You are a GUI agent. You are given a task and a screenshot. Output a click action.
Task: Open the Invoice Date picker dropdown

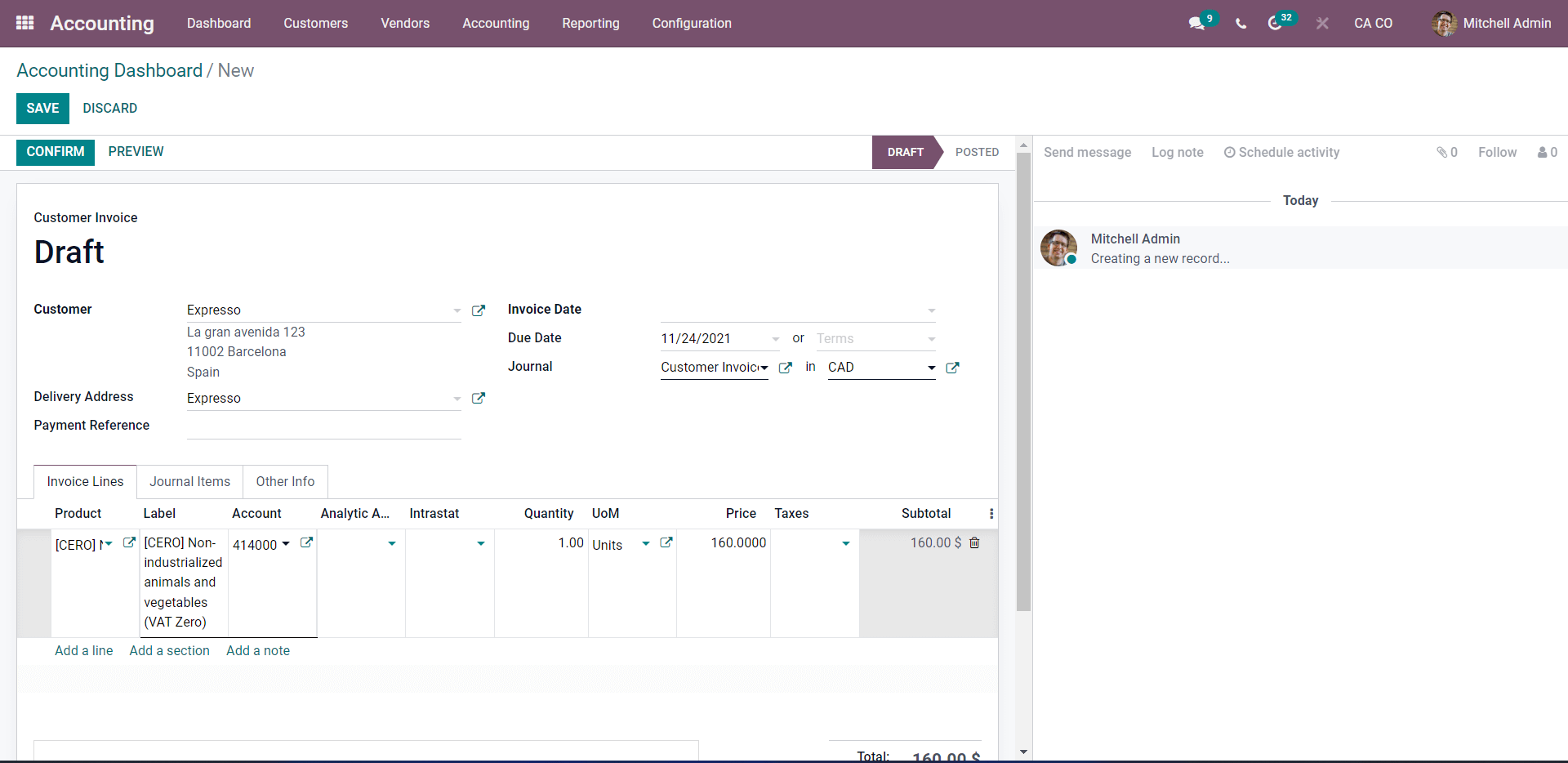[932, 310]
